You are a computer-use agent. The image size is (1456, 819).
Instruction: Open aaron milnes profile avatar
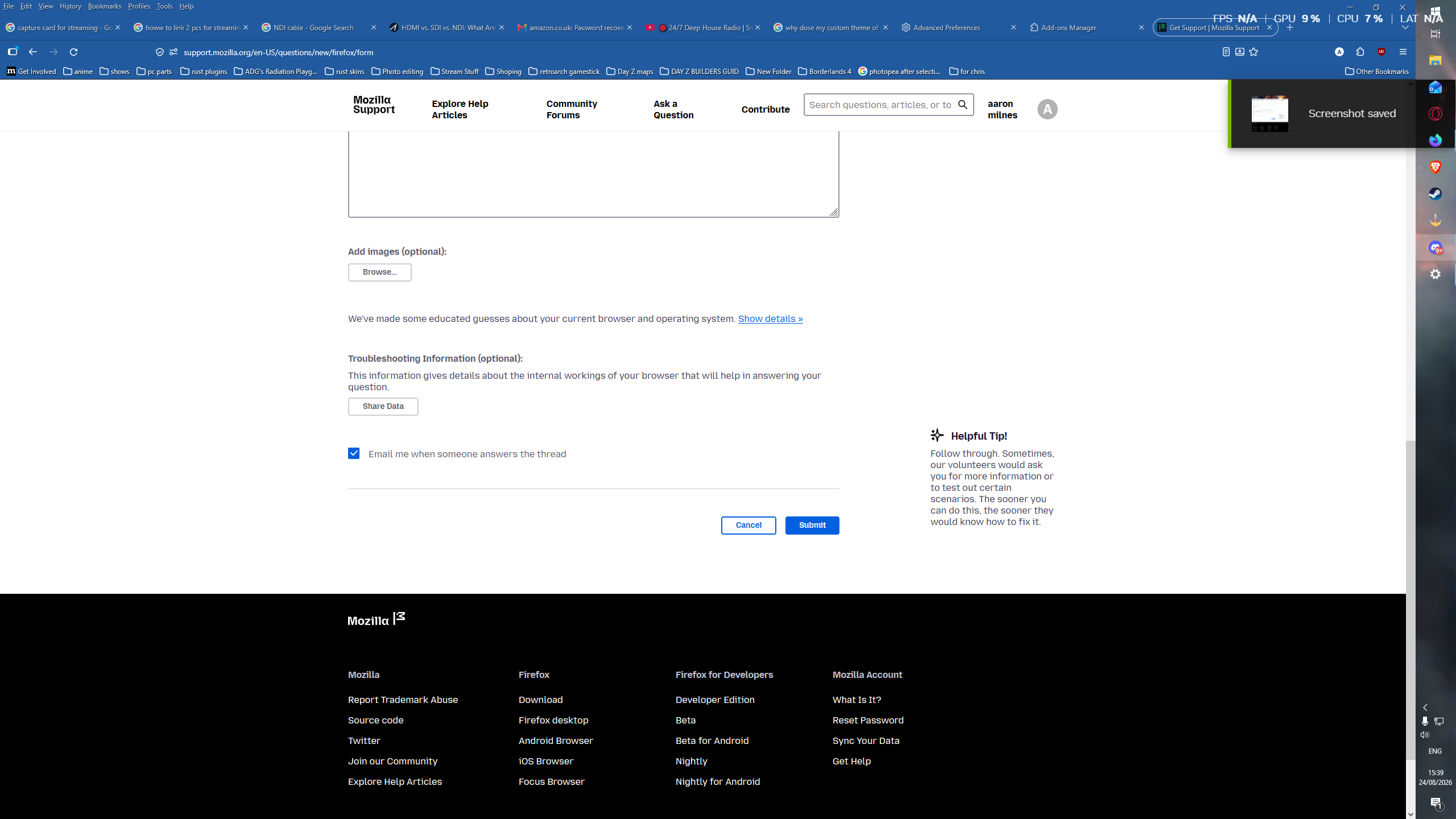[1047, 109]
